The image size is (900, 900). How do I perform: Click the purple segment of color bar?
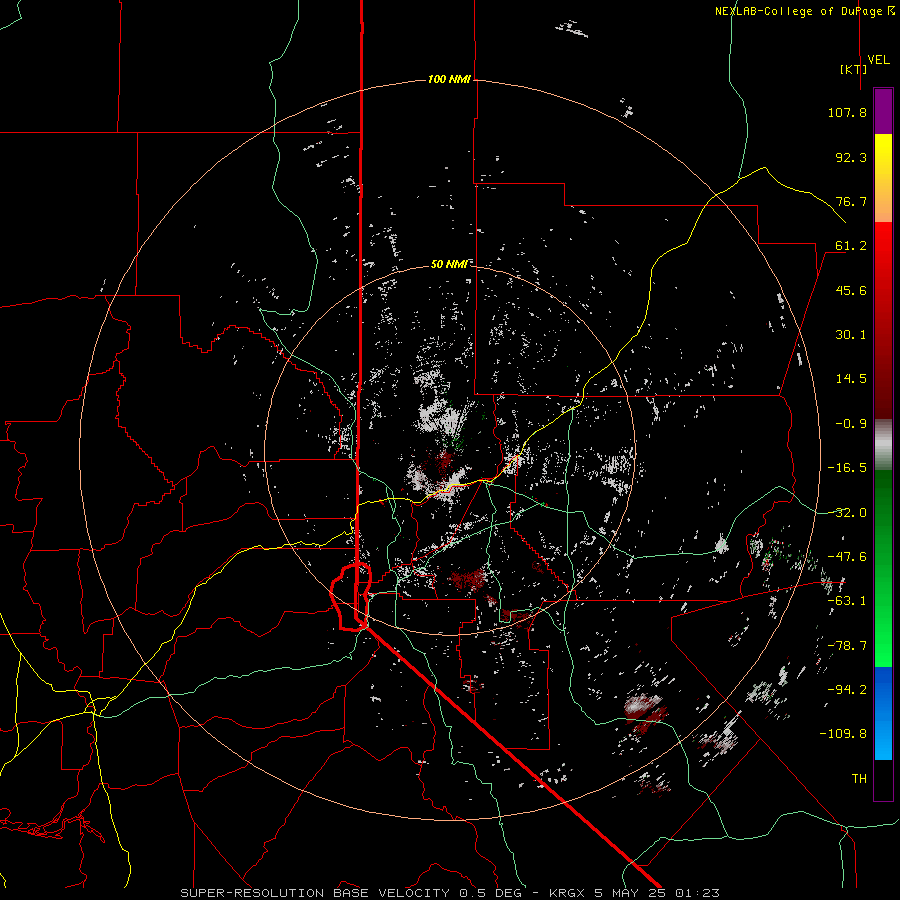tap(883, 112)
